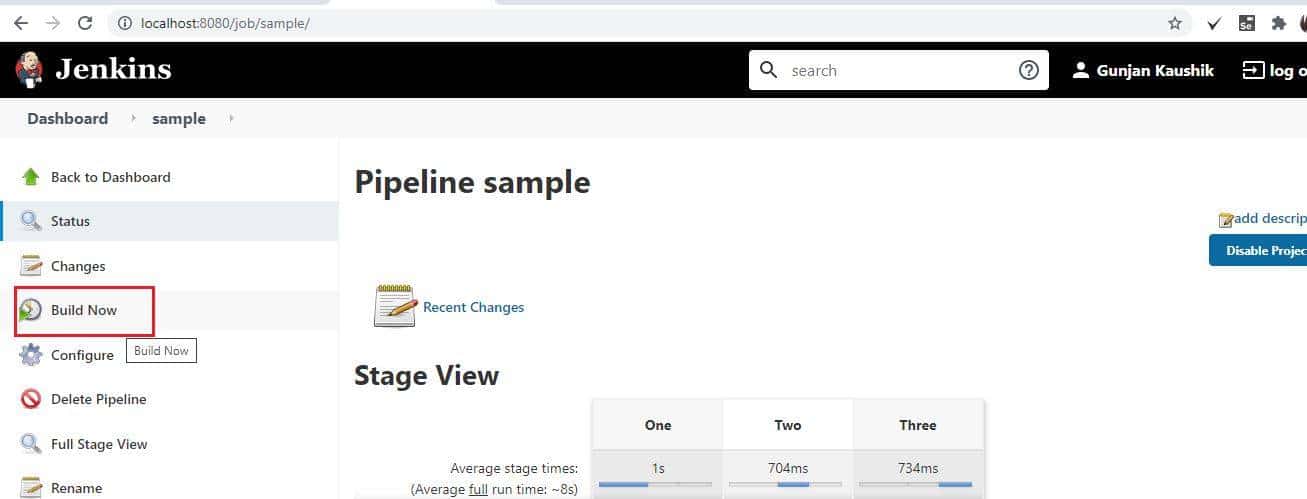Click the Disable Project button
The image size is (1307, 499).
pyautogui.click(x=1258, y=250)
